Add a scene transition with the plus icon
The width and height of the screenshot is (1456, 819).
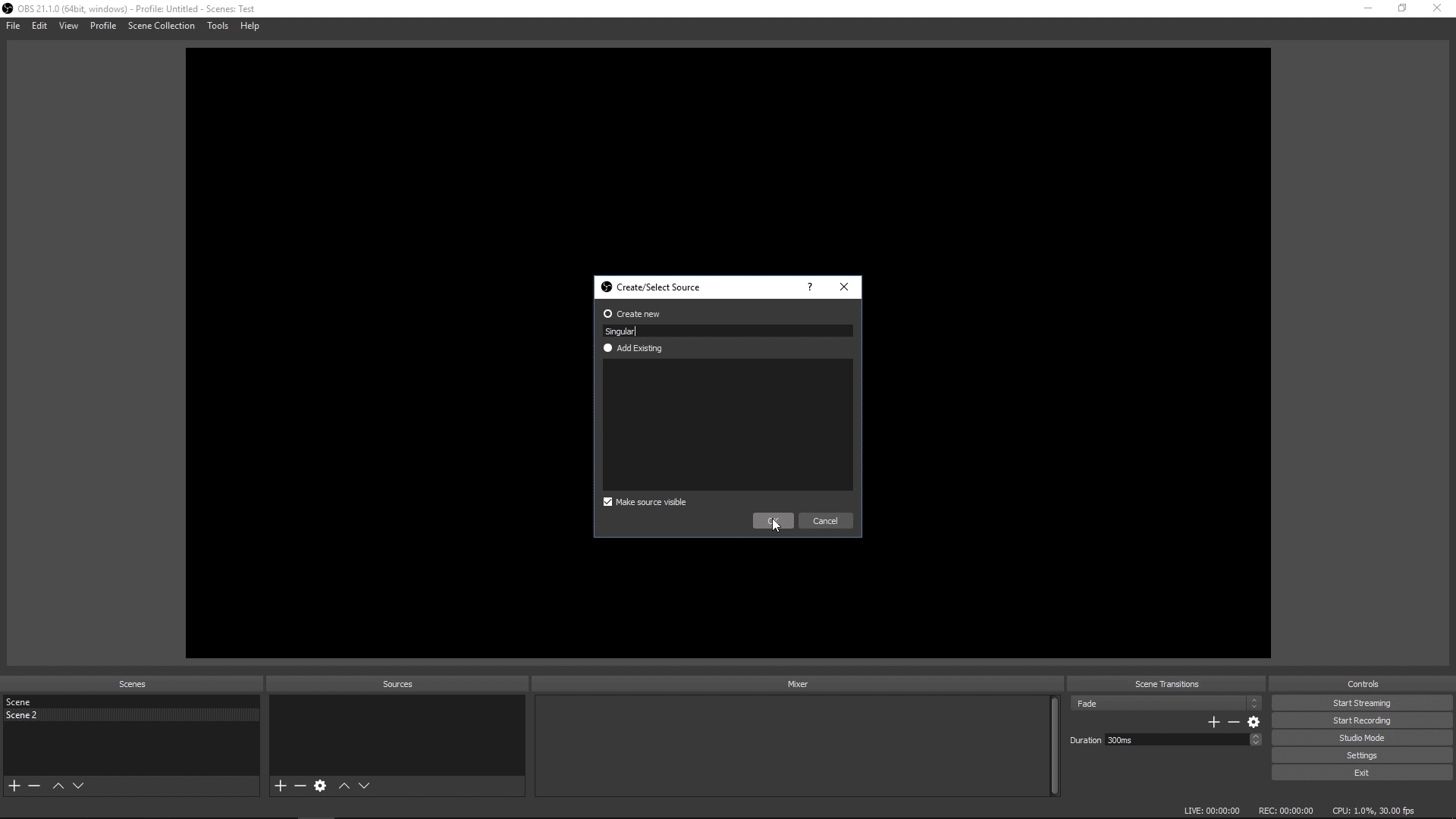(x=1214, y=722)
